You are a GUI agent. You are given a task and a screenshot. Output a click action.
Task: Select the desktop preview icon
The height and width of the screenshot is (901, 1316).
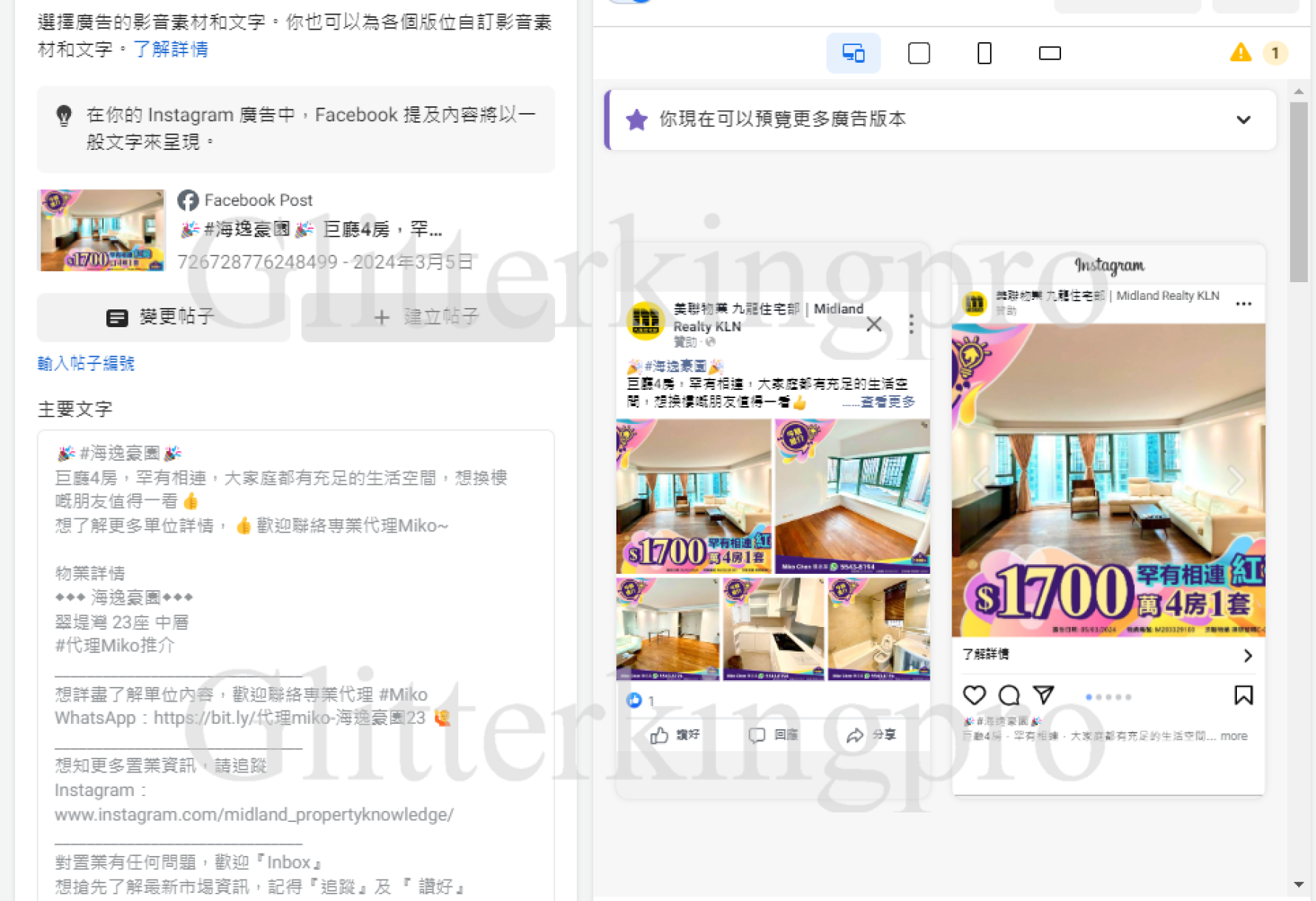(x=1049, y=52)
